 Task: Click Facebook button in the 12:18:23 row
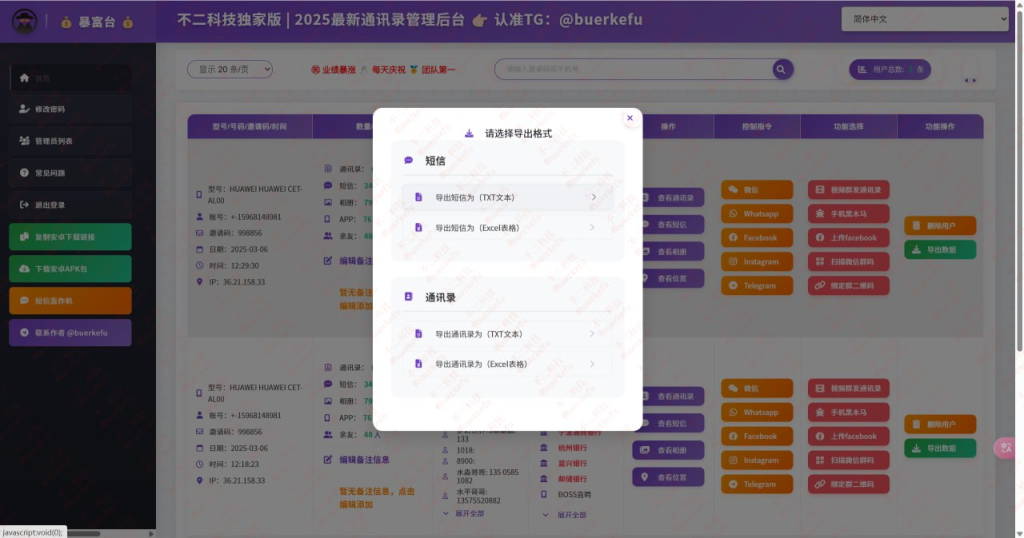pos(757,436)
